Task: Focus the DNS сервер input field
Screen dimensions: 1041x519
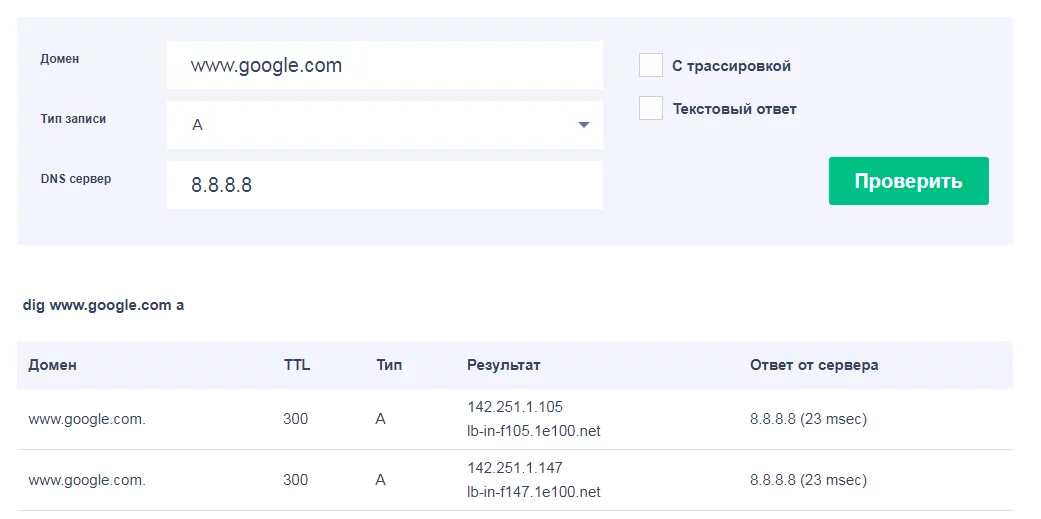Action: [384, 185]
